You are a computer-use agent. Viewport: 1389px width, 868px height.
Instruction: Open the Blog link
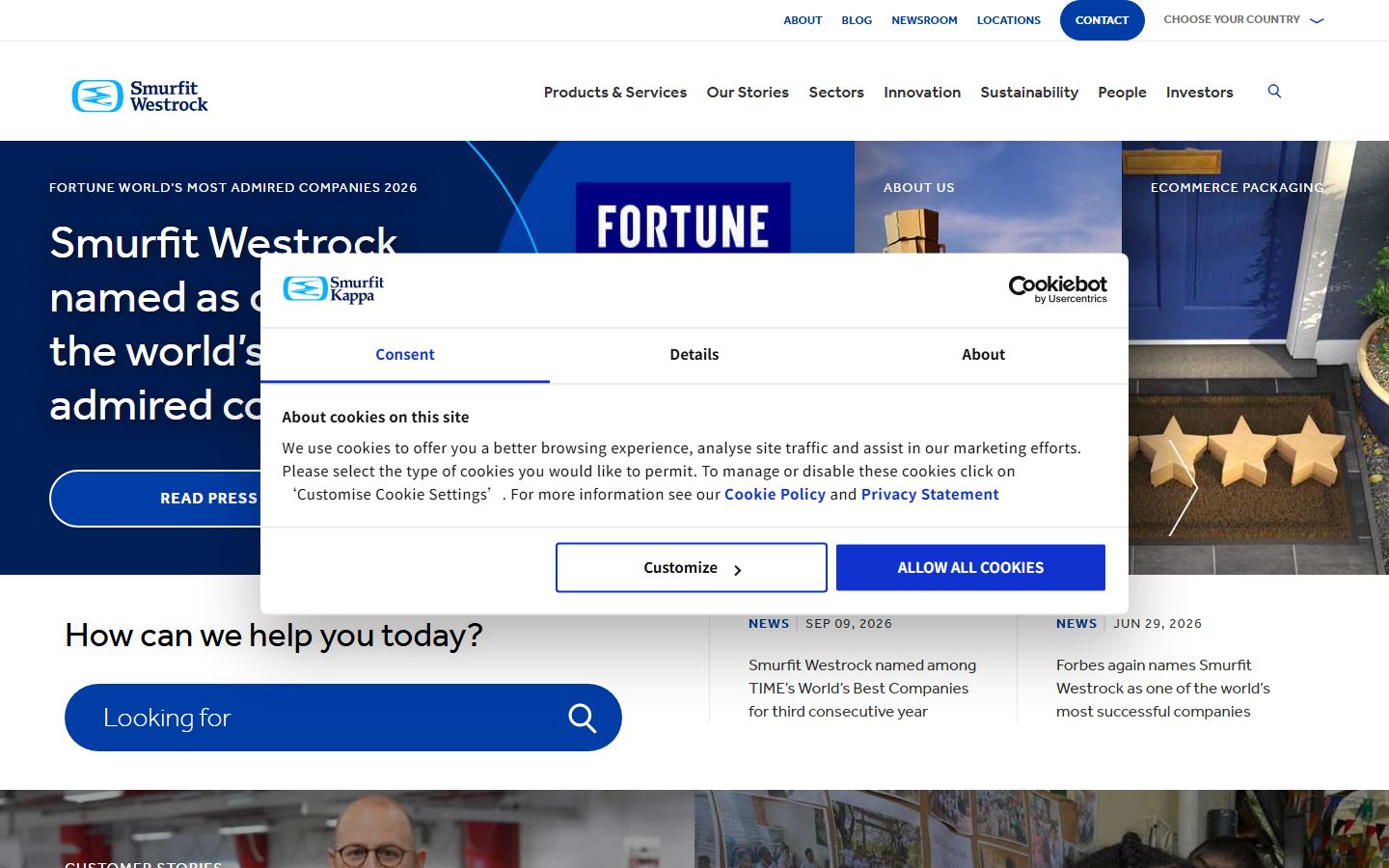pyautogui.click(x=857, y=20)
